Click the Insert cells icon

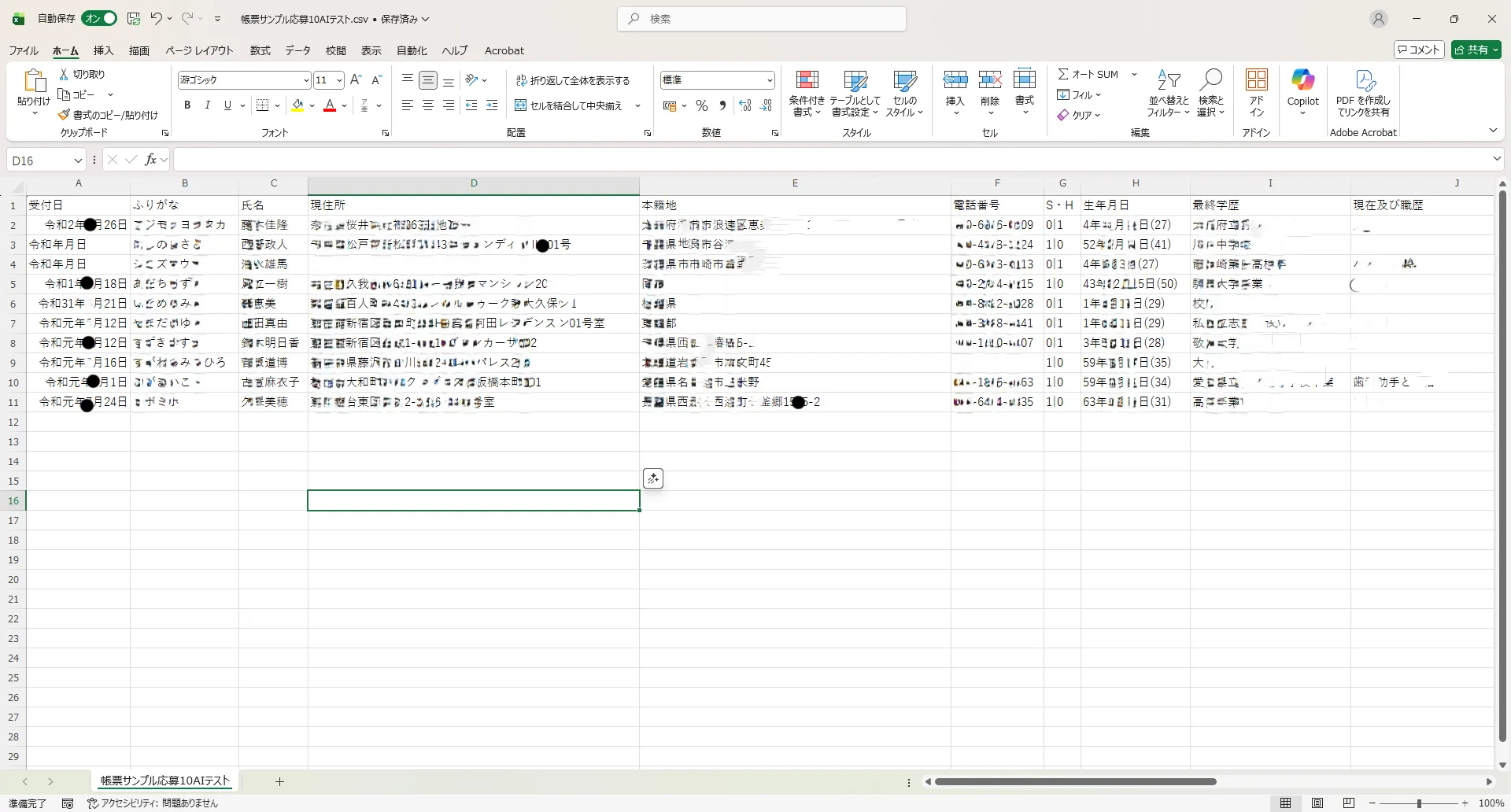(955, 80)
